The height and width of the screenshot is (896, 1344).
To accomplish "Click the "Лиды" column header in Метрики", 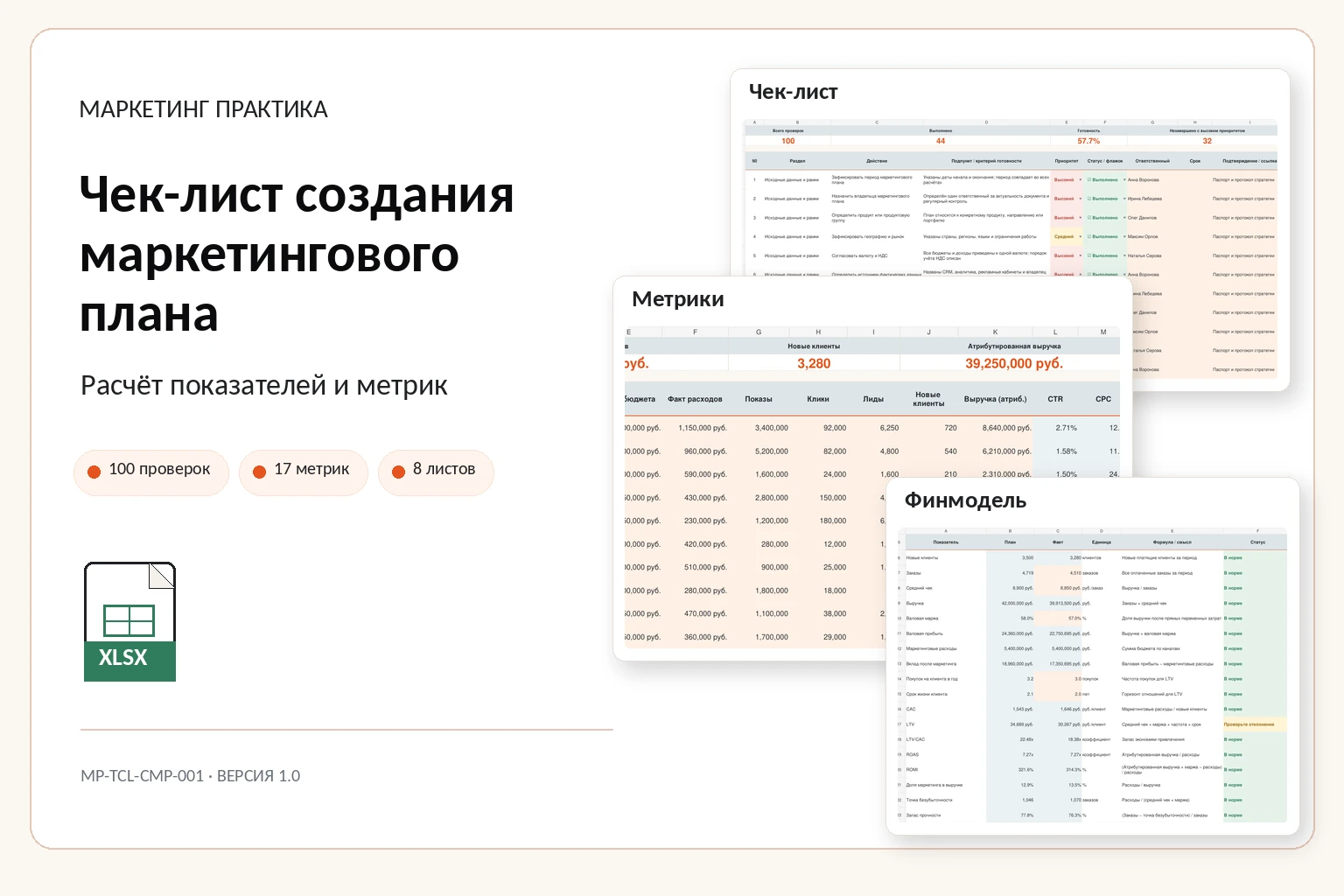I will point(873,399).
